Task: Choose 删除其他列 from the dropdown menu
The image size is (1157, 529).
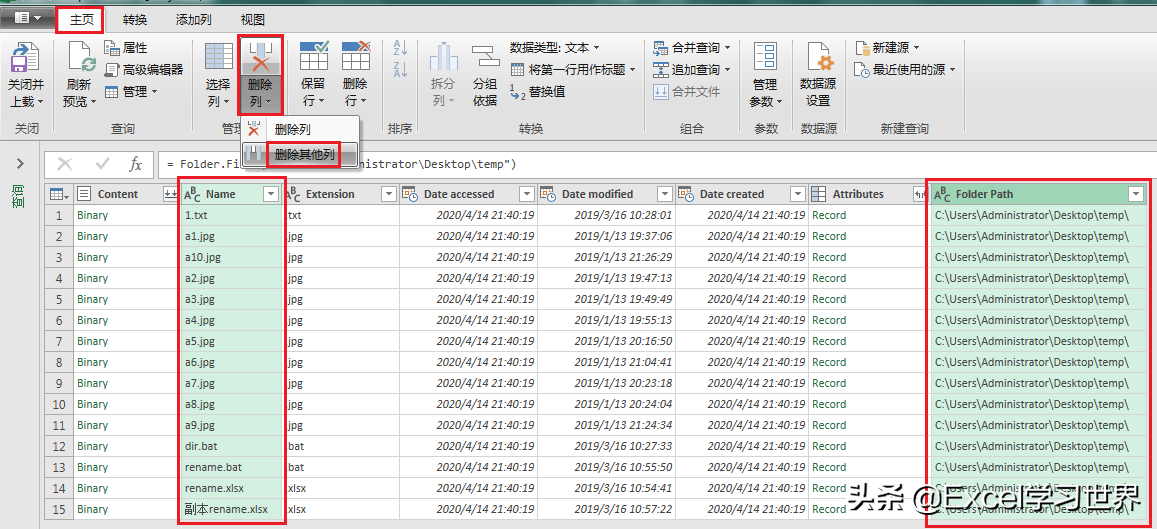Action: coord(303,154)
